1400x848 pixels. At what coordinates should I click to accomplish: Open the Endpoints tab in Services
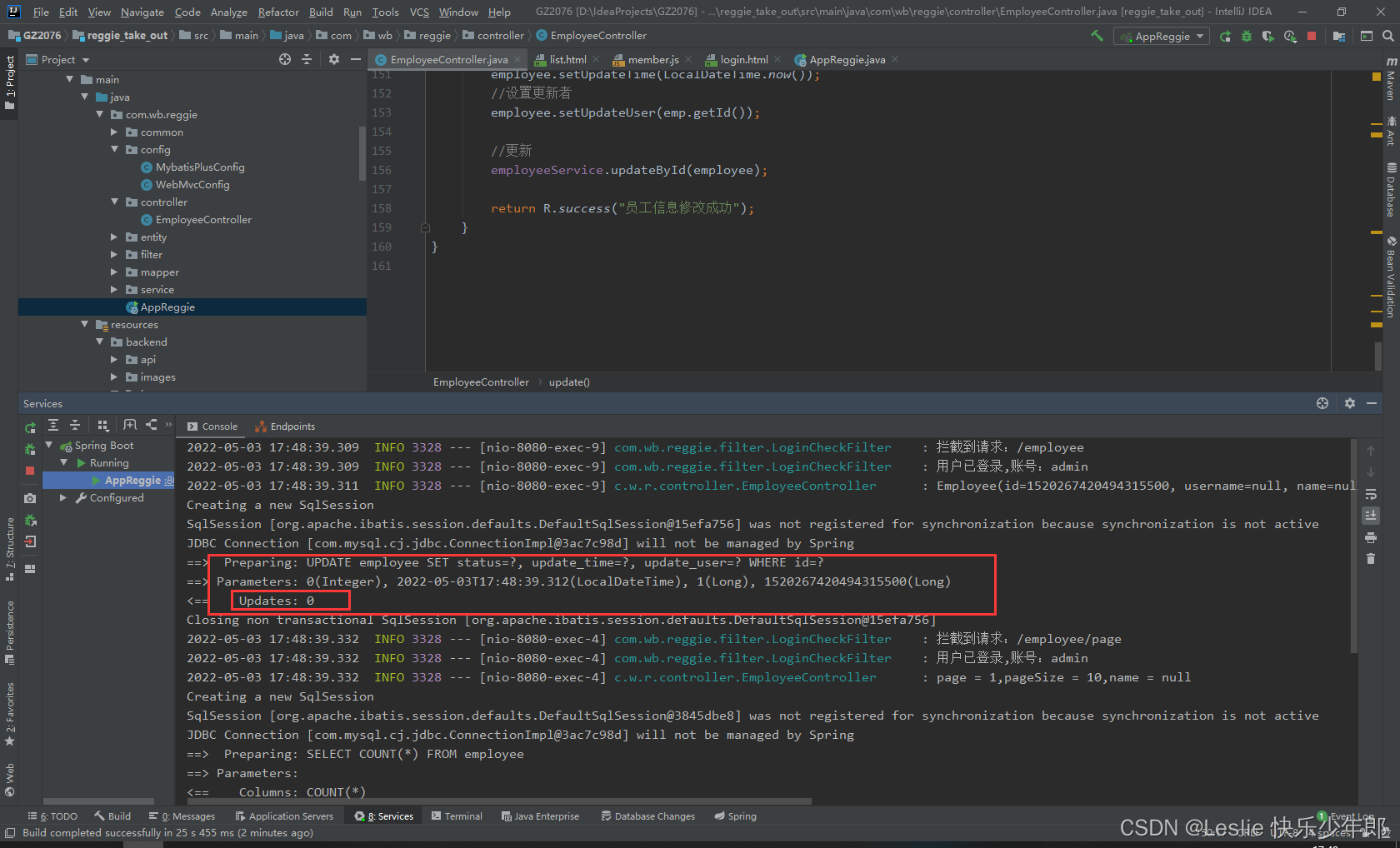click(285, 426)
